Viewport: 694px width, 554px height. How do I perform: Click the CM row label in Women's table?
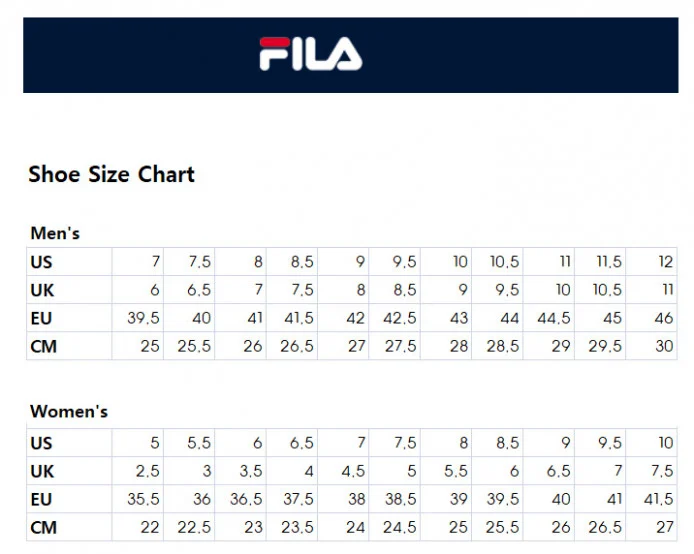[43, 527]
